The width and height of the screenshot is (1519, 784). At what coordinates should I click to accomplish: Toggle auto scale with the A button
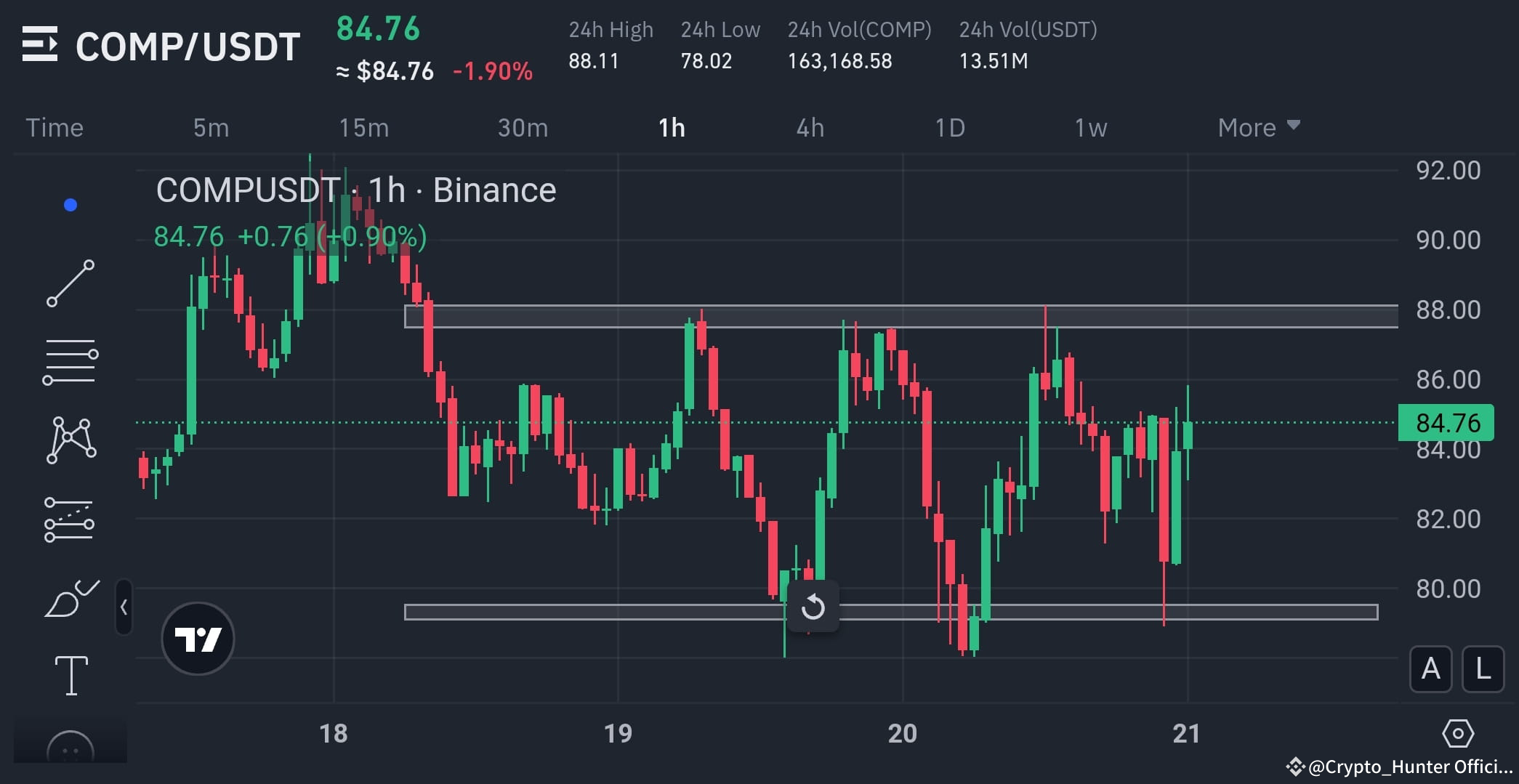tap(1430, 670)
